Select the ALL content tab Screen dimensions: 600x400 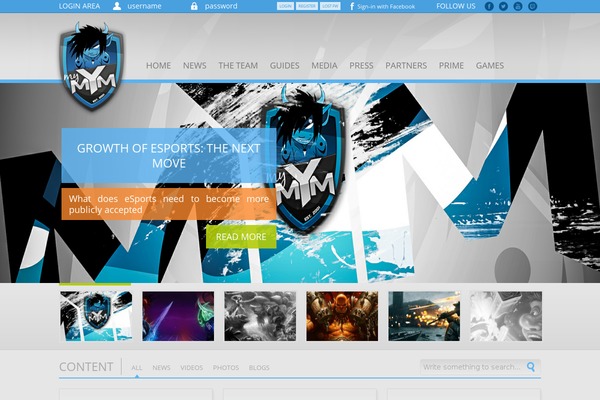pos(137,367)
